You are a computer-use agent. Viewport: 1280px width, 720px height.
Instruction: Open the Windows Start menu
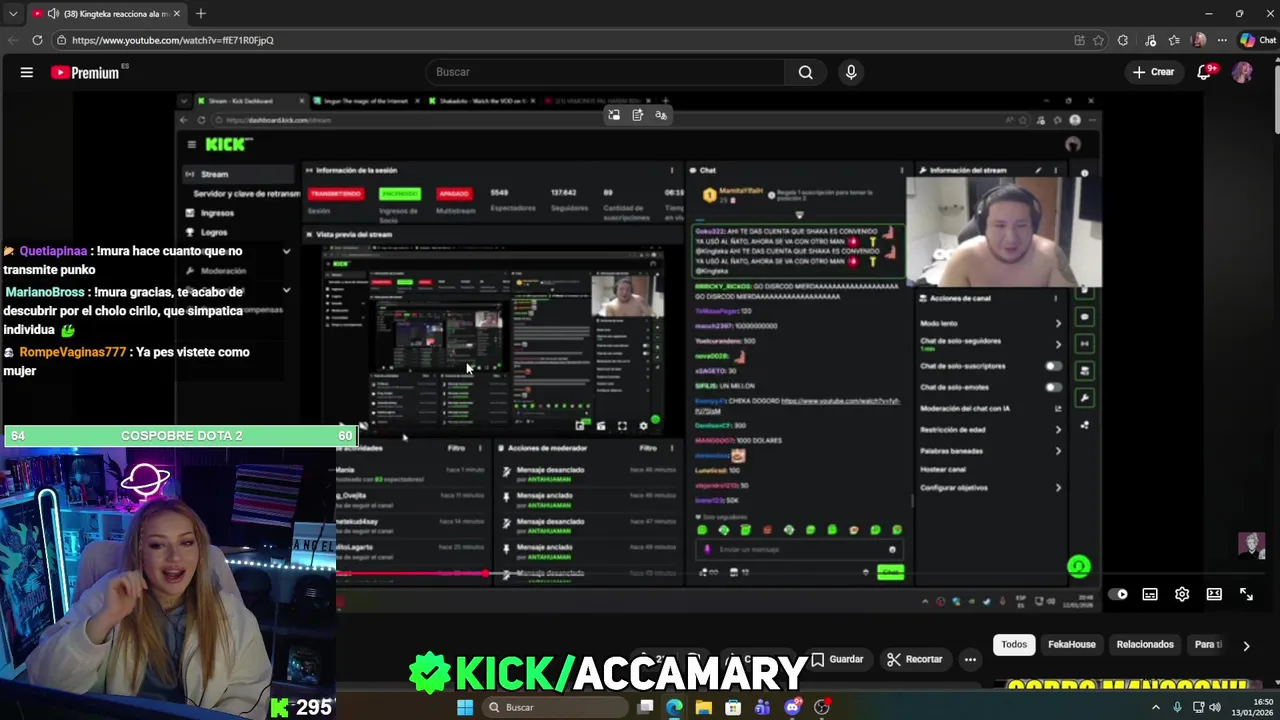(x=465, y=707)
